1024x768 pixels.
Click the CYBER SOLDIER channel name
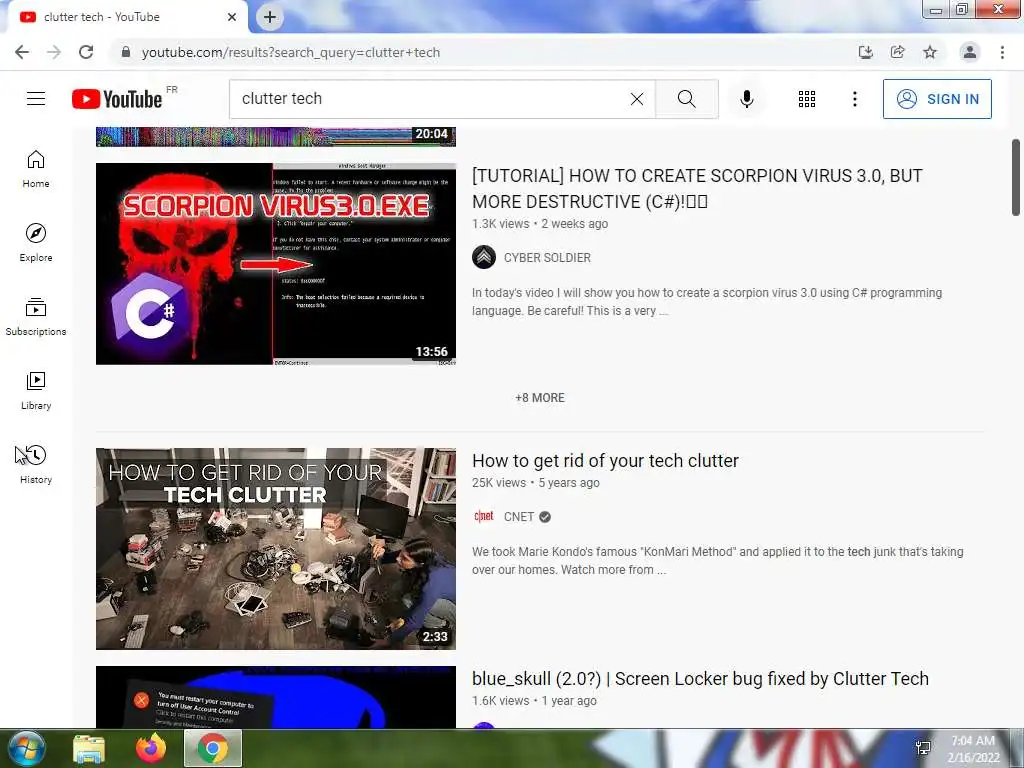[x=547, y=257]
